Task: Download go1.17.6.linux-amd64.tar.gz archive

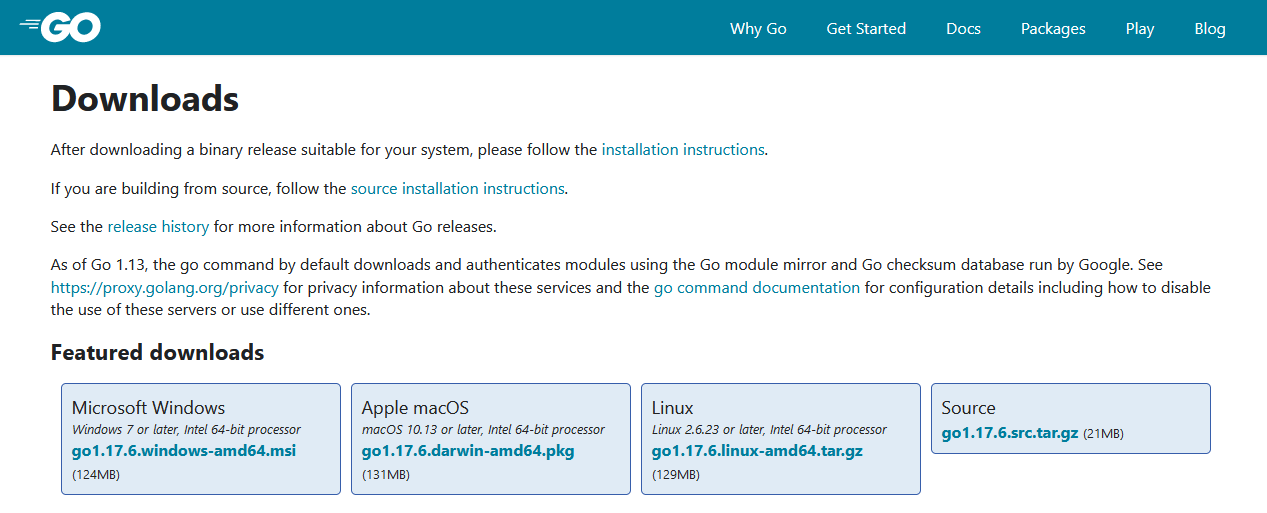Action: tap(756, 451)
